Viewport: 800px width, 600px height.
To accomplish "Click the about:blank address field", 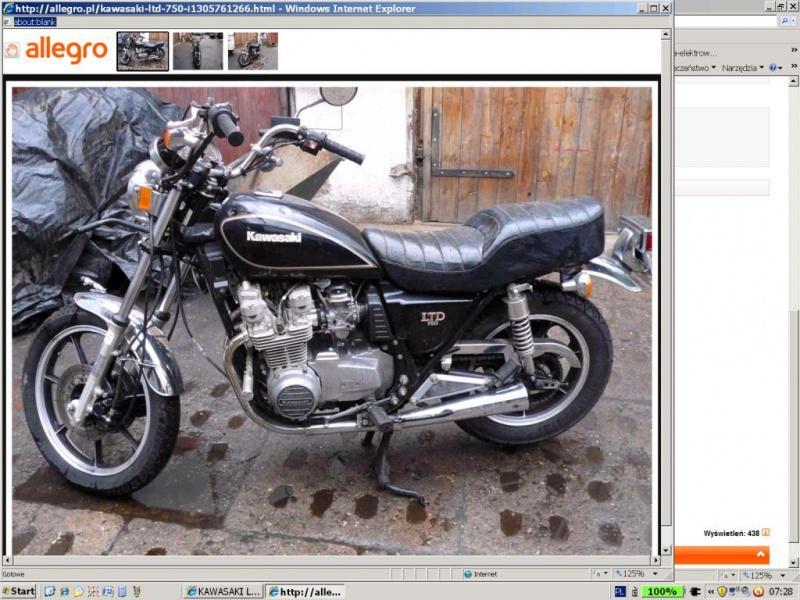I will pos(35,22).
